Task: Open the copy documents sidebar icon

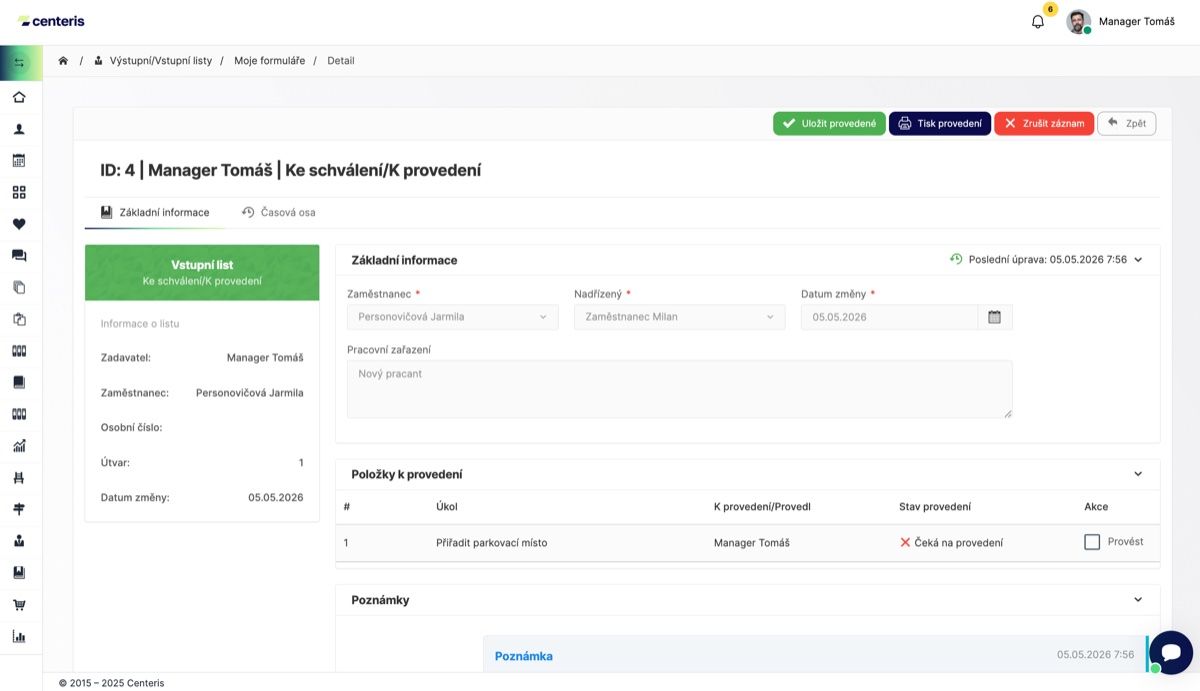Action: (x=19, y=287)
